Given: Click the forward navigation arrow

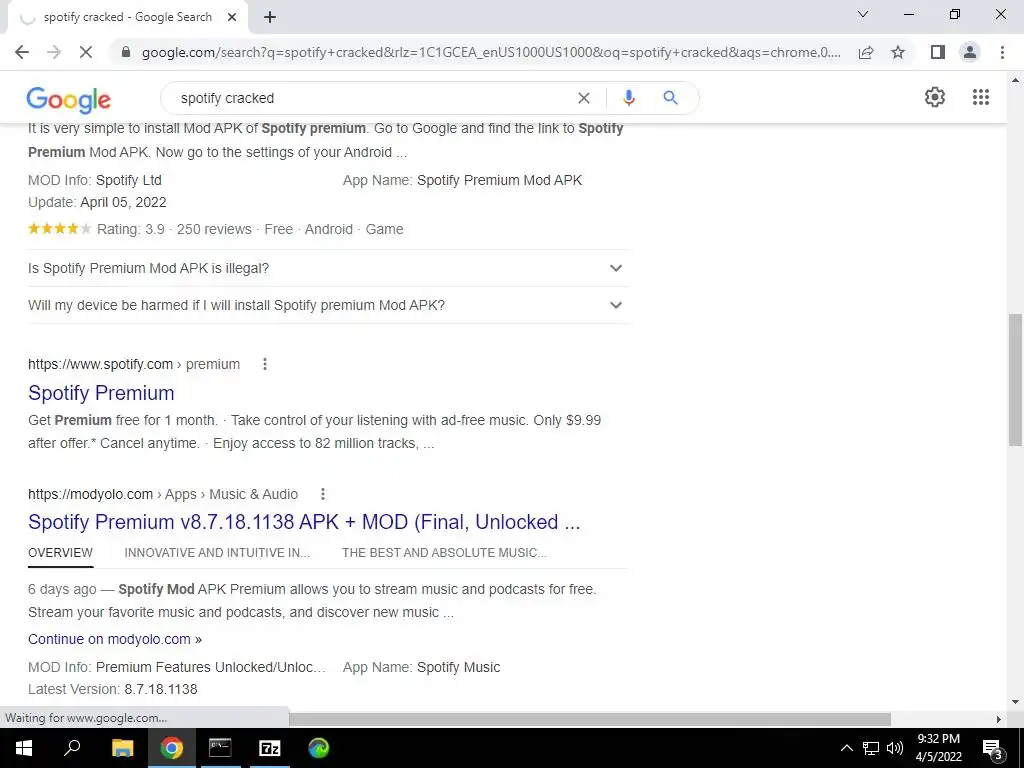Looking at the screenshot, I should [54, 52].
